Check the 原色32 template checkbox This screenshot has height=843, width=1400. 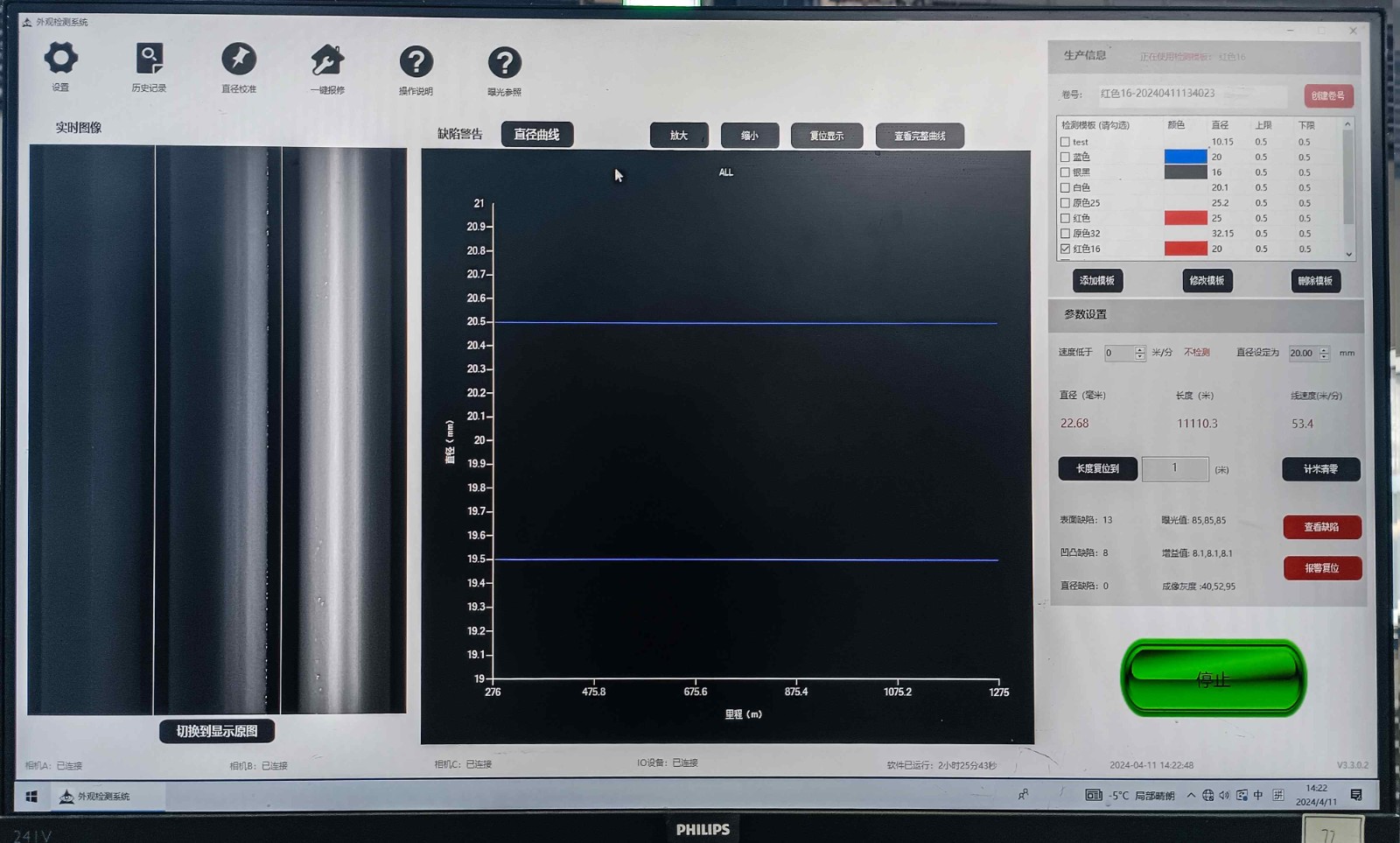click(x=1065, y=234)
